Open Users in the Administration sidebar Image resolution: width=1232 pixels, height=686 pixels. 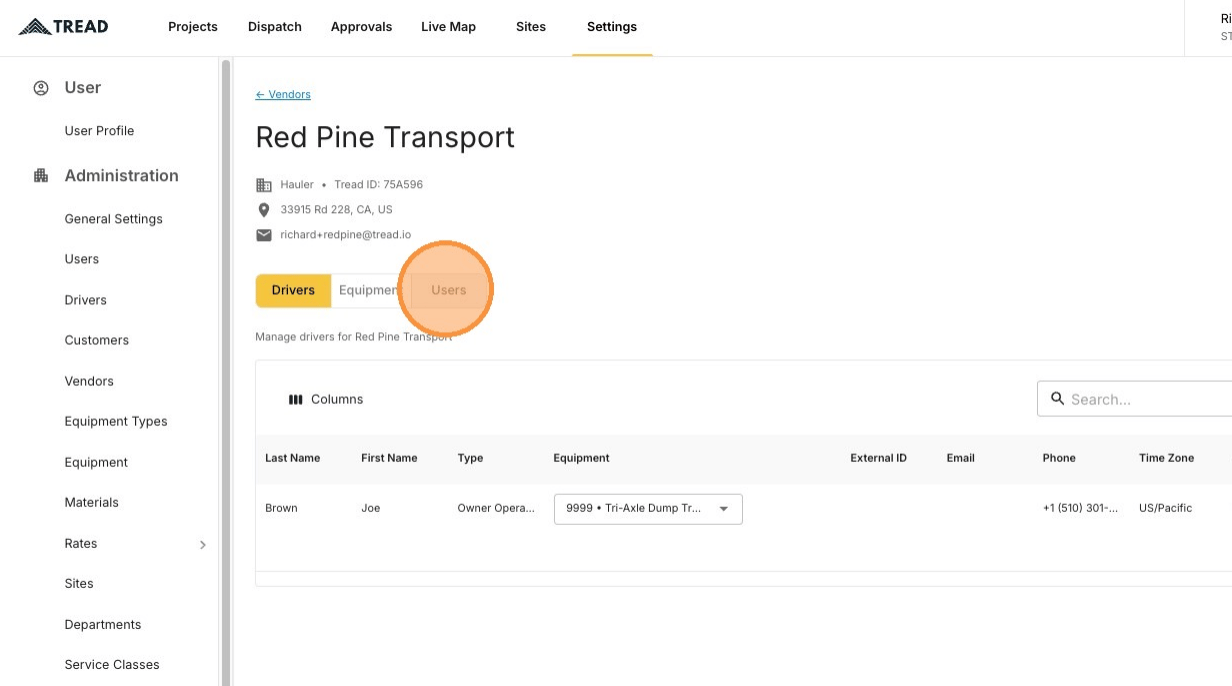82,259
